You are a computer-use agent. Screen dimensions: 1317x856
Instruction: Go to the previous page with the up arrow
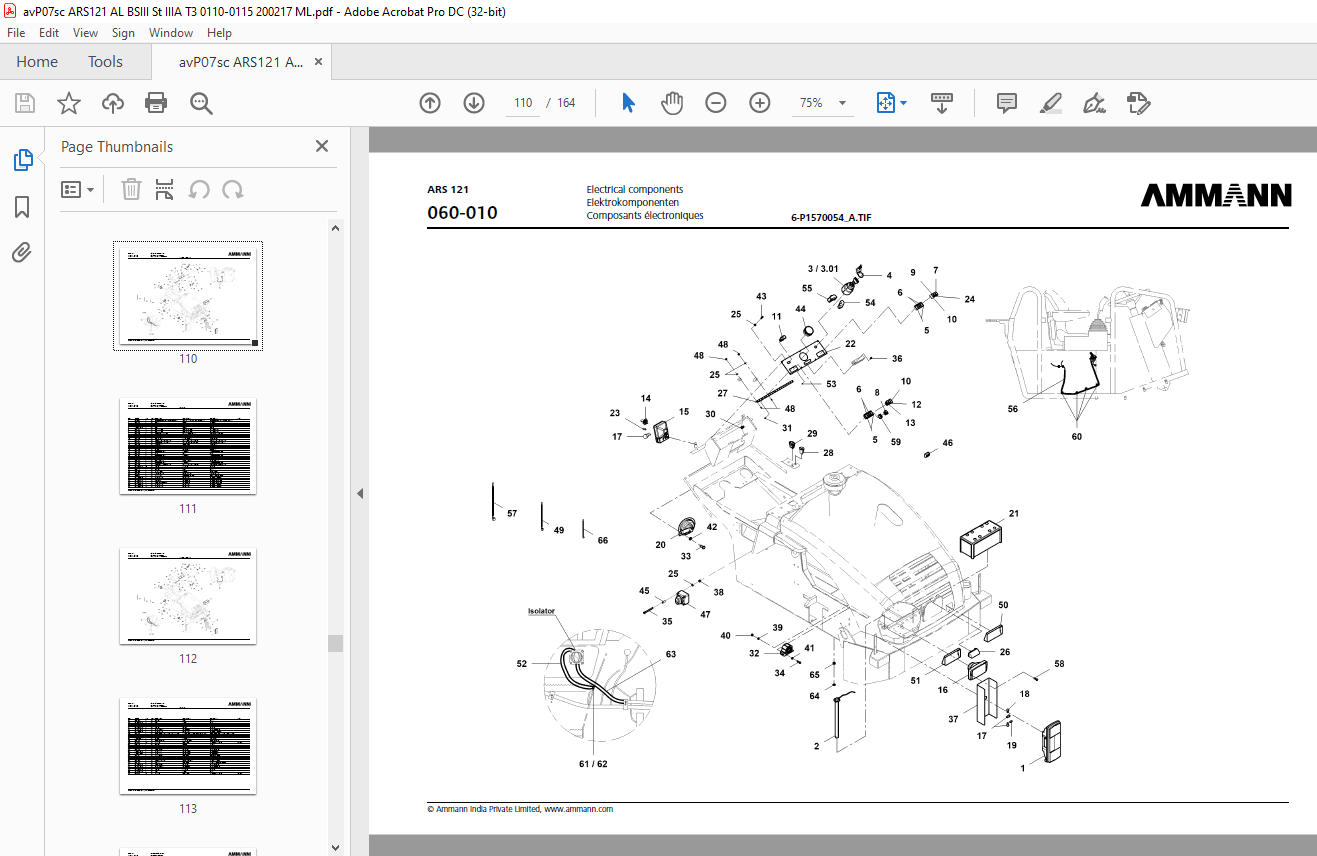[430, 103]
